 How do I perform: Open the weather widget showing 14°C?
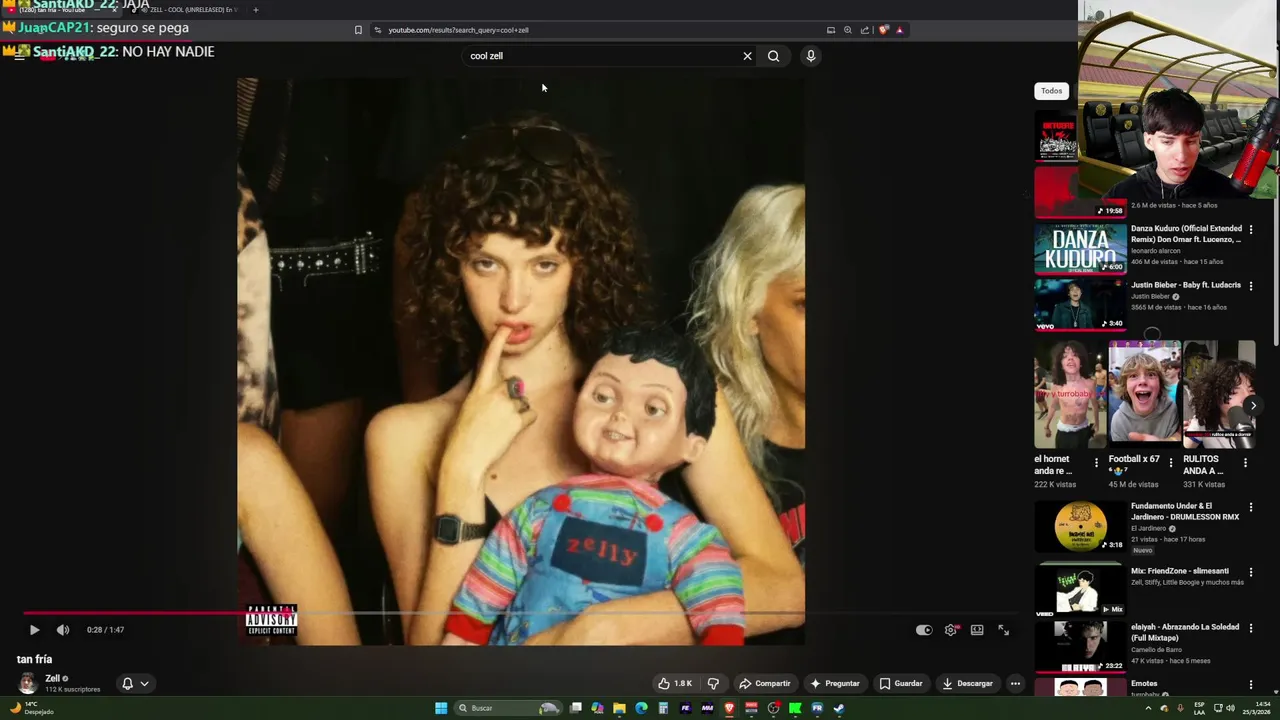(30, 708)
